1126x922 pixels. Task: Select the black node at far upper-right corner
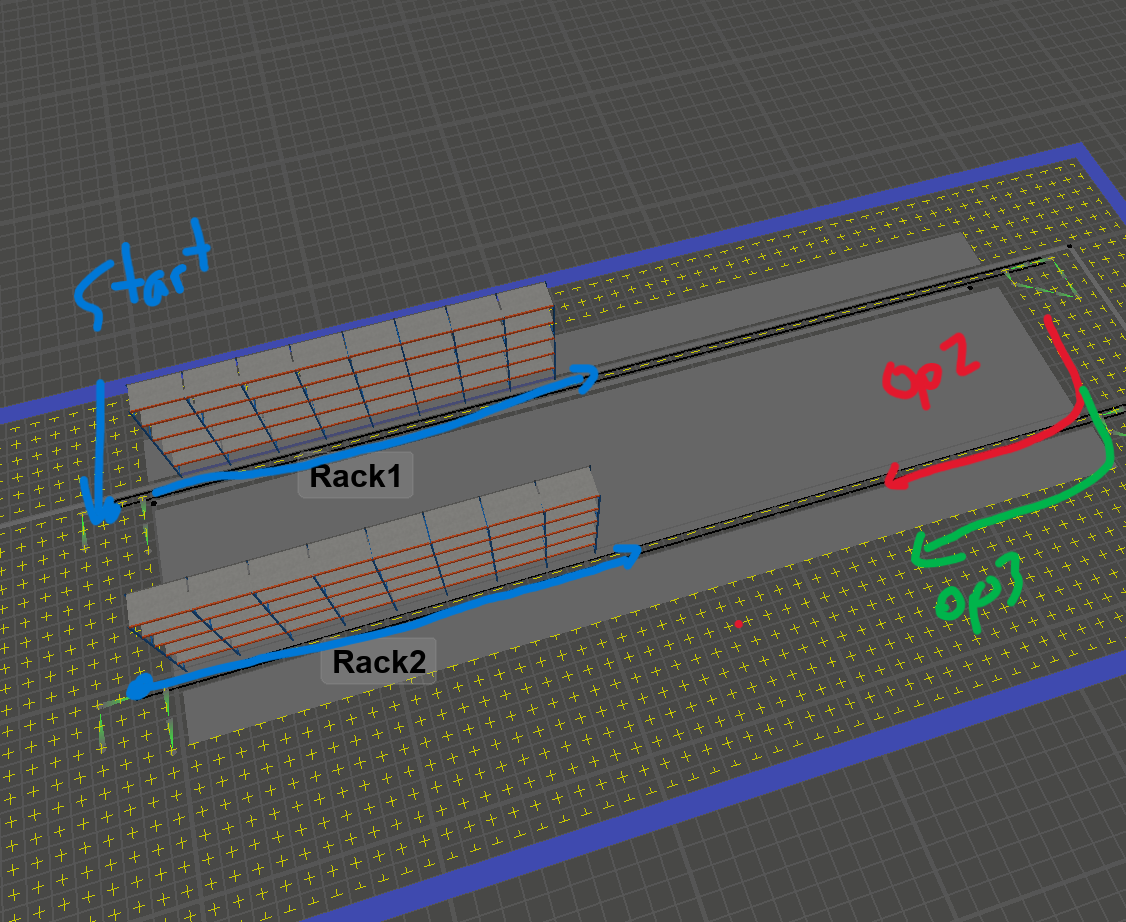(1069, 245)
